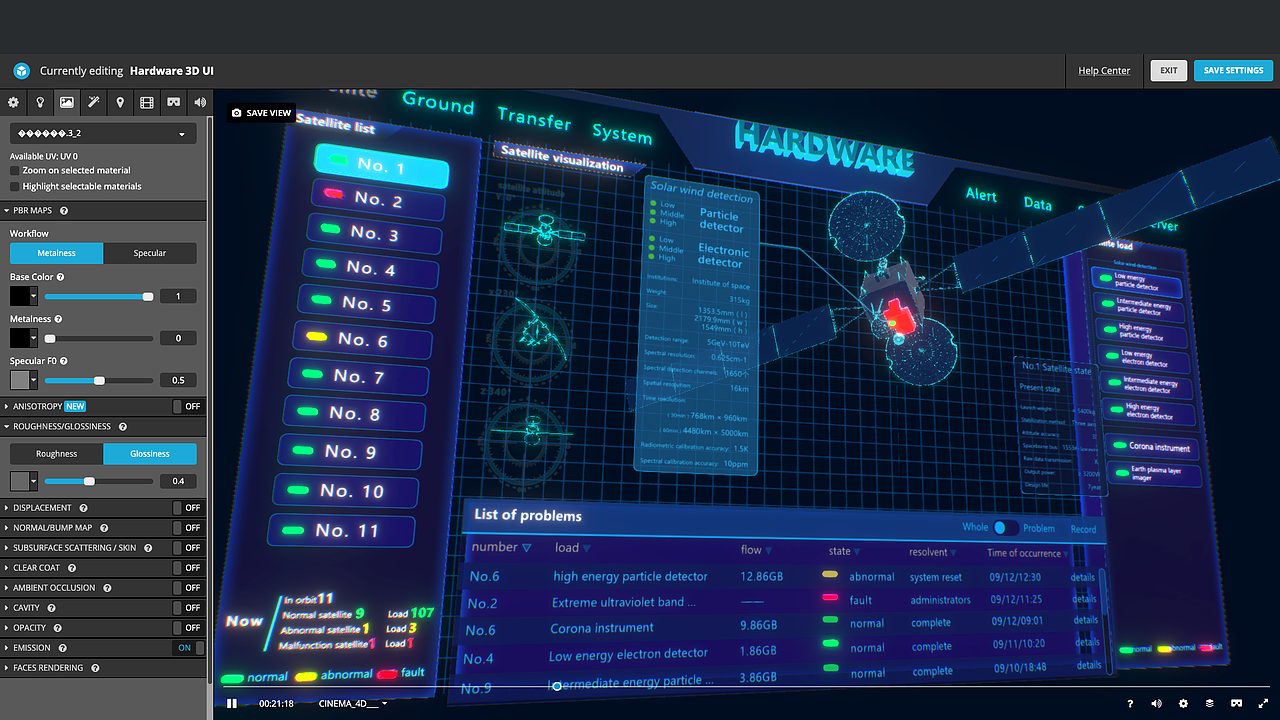The image size is (1280, 720).
Task: Toggle Anisotropy on
Action: [188, 407]
